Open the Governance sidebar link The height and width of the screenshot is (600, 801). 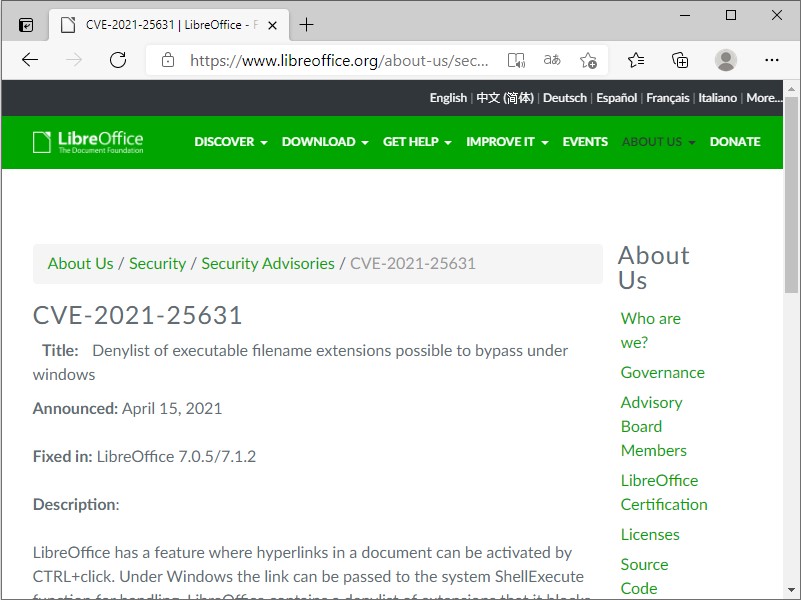[663, 373]
